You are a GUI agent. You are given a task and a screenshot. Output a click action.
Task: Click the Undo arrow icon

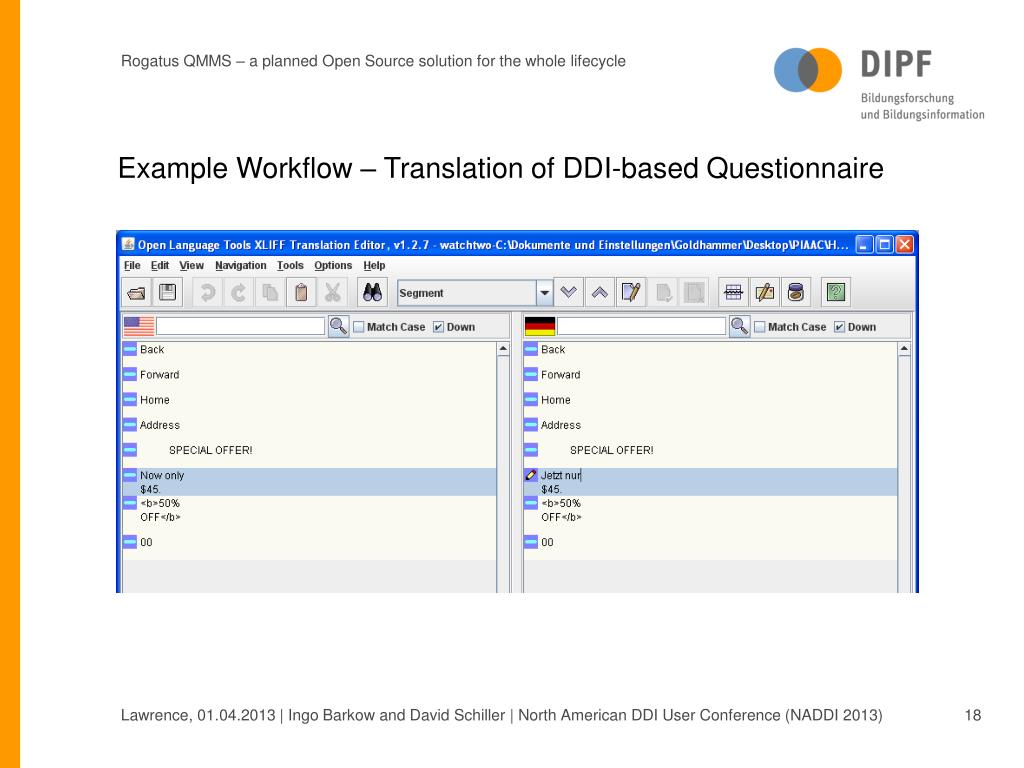(x=208, y=293)
